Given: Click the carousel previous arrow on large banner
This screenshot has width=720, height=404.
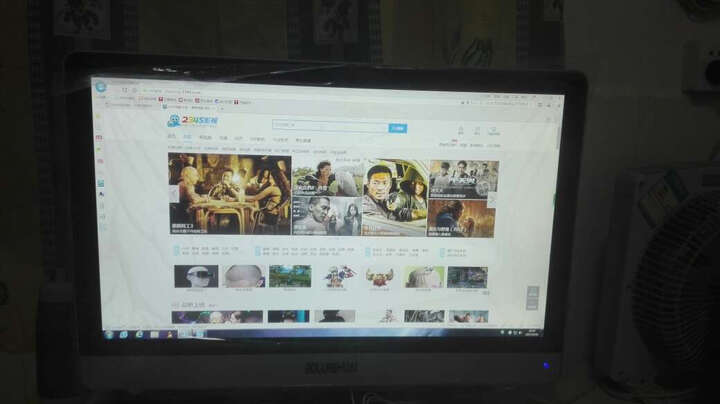Looking at the screenshot, I should 174,194.
